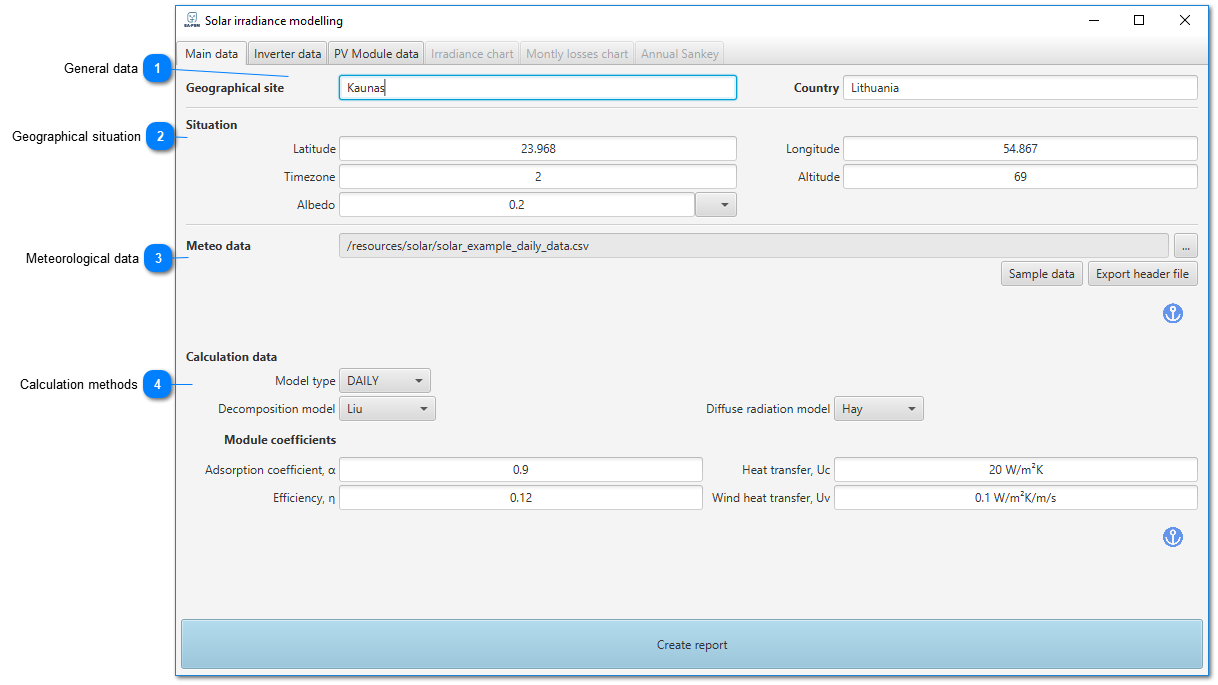Viewport: 1218px width, 685px height.
Task: Click Export header file button
Action: 1143,274
